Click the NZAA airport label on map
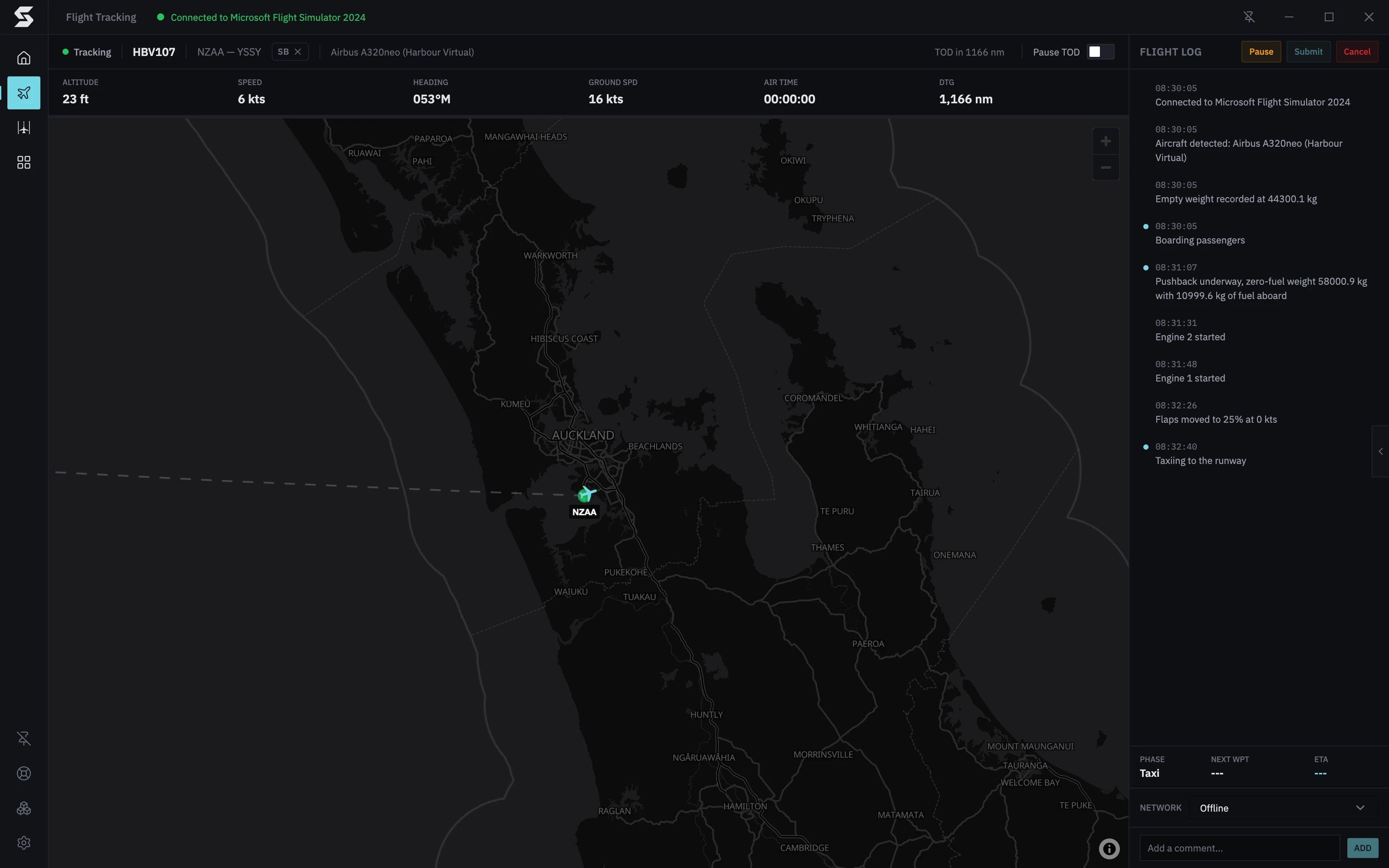 (584, 512)
